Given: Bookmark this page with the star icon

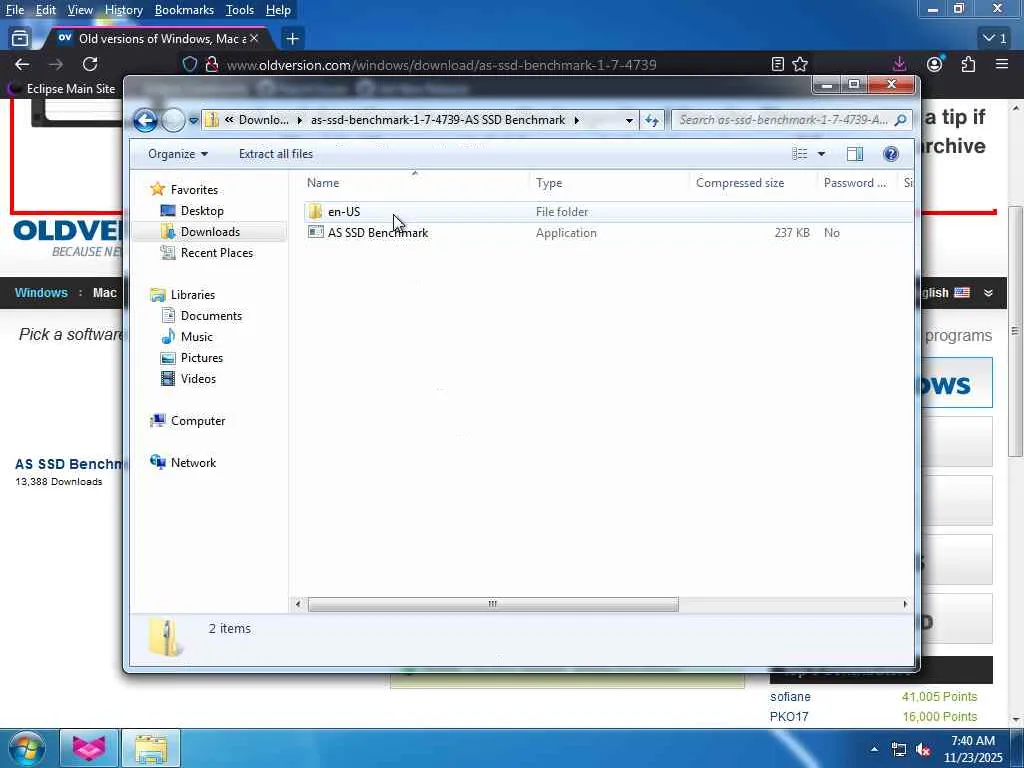Looking at the screenshot, I should (800, 64).
